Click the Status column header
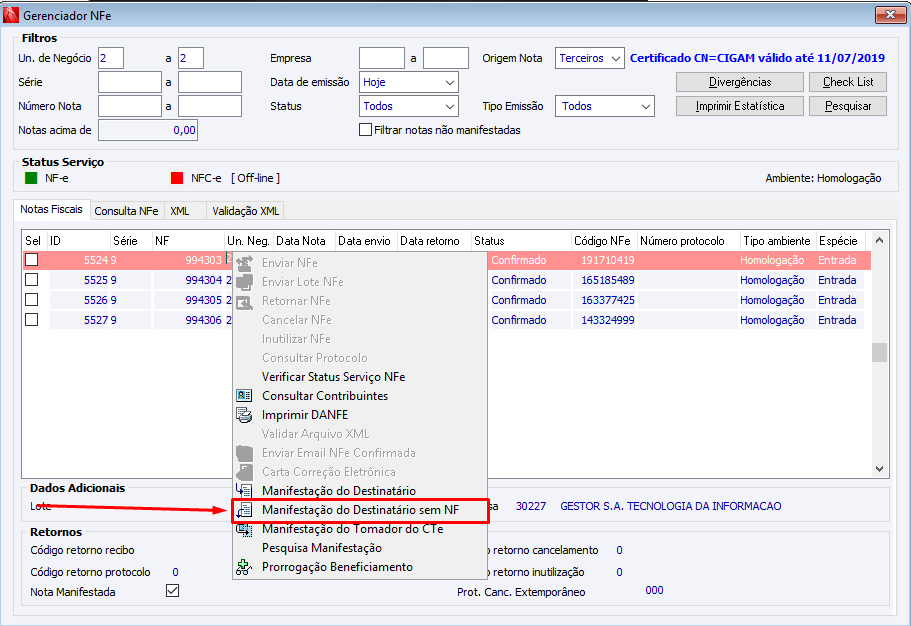 (521, 241)
